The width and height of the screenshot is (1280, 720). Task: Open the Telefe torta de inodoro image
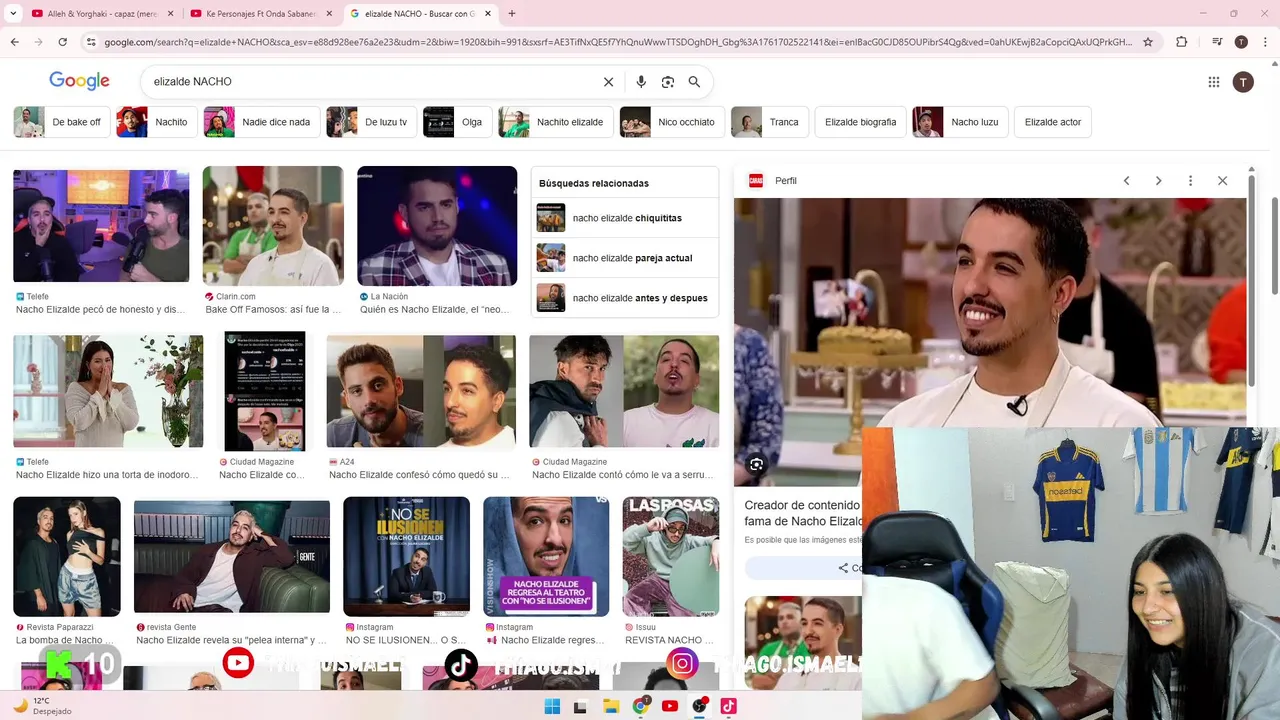click(x=108, y=391)
